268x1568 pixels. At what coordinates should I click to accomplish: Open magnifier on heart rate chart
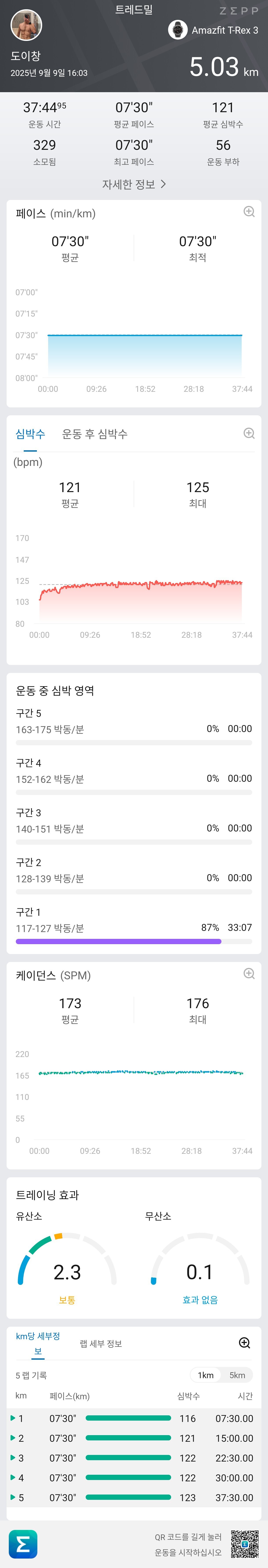tap(248, 433)
